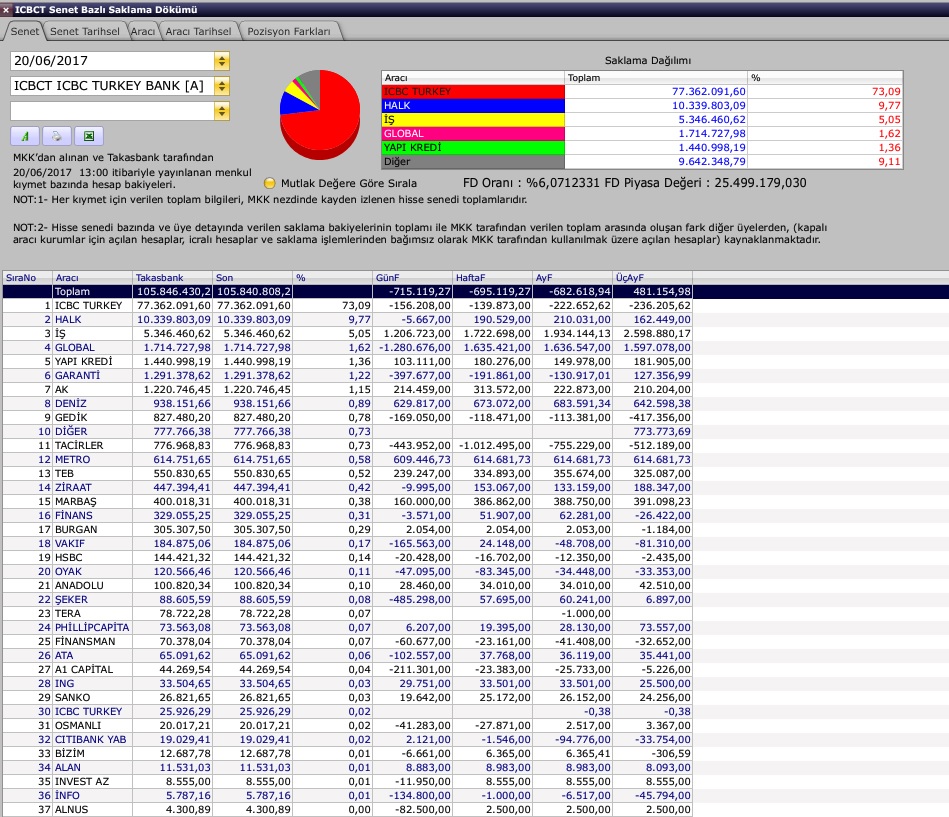Select the METRO broker row
This screenshot has height=817, width=949.
[347, 459]
